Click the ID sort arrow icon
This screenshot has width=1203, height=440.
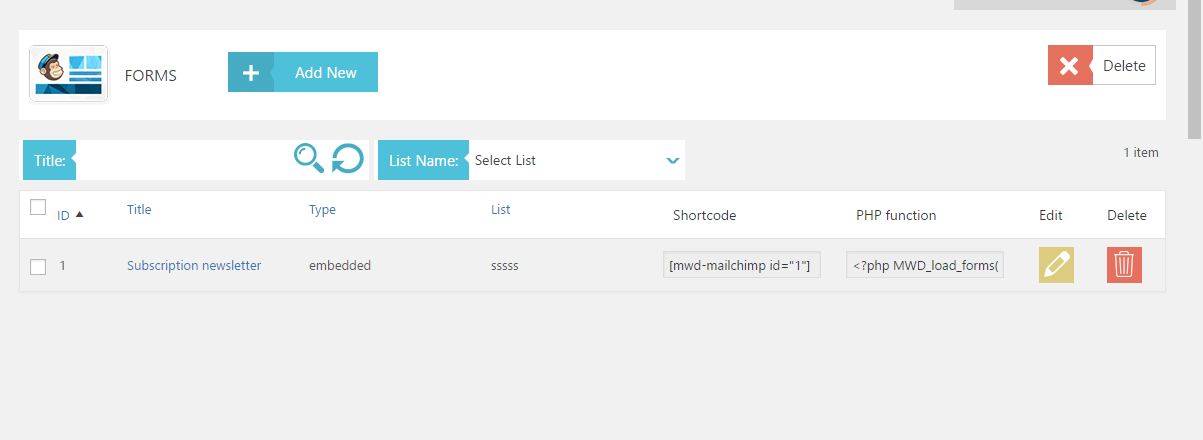(x=80, y=214)
